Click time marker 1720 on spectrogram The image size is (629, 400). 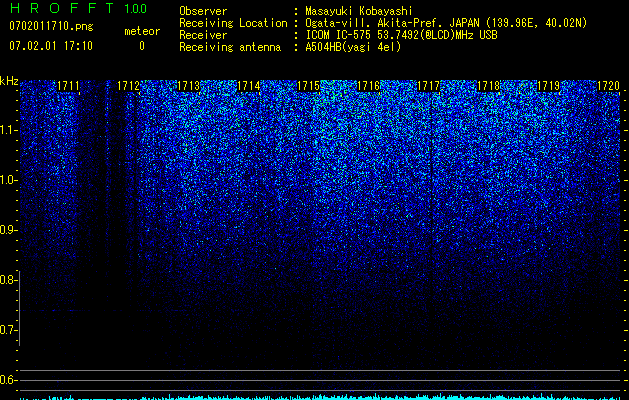pos(609,86)
